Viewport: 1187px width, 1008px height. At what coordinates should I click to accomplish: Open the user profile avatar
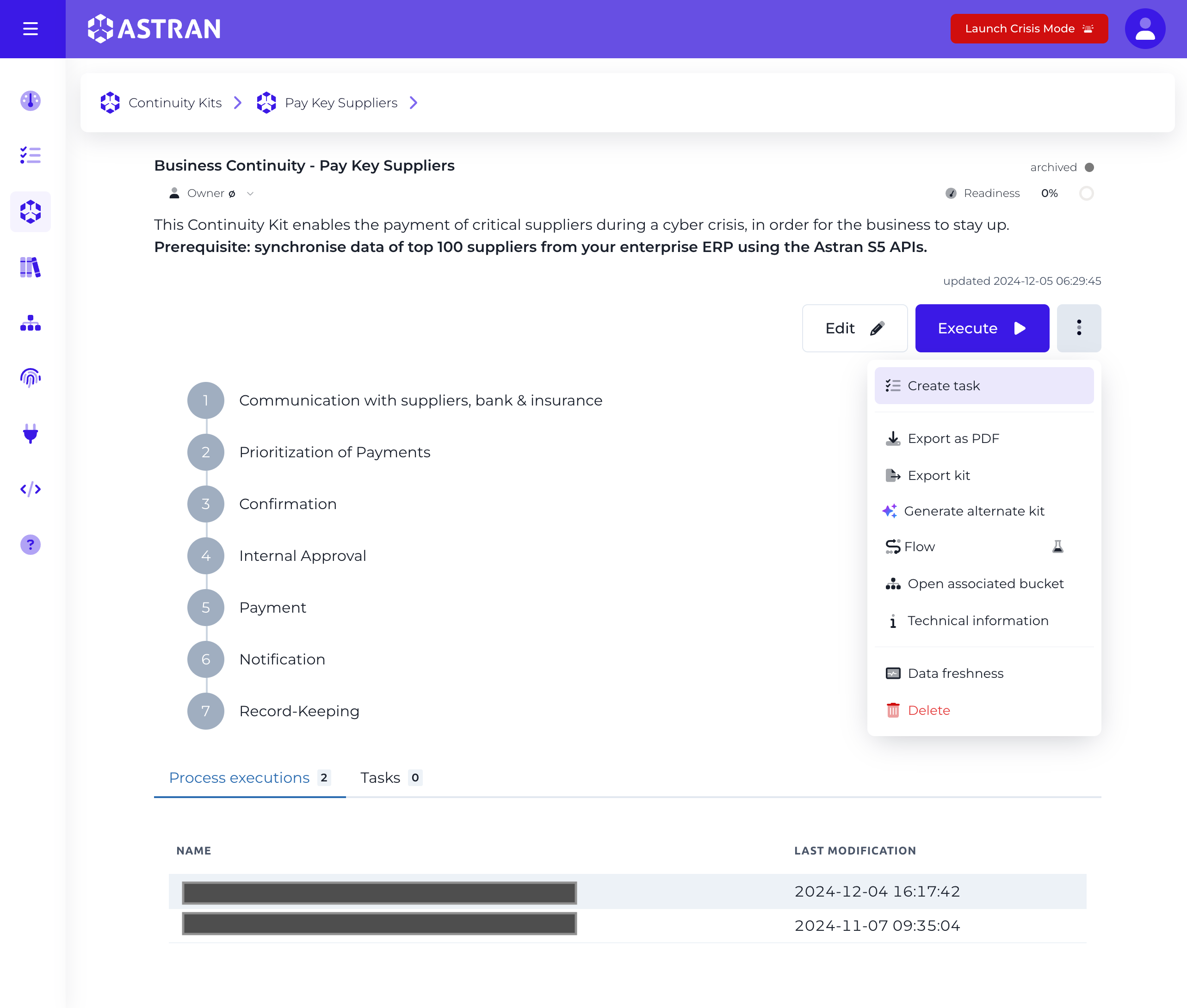[x=1145, y=29]
